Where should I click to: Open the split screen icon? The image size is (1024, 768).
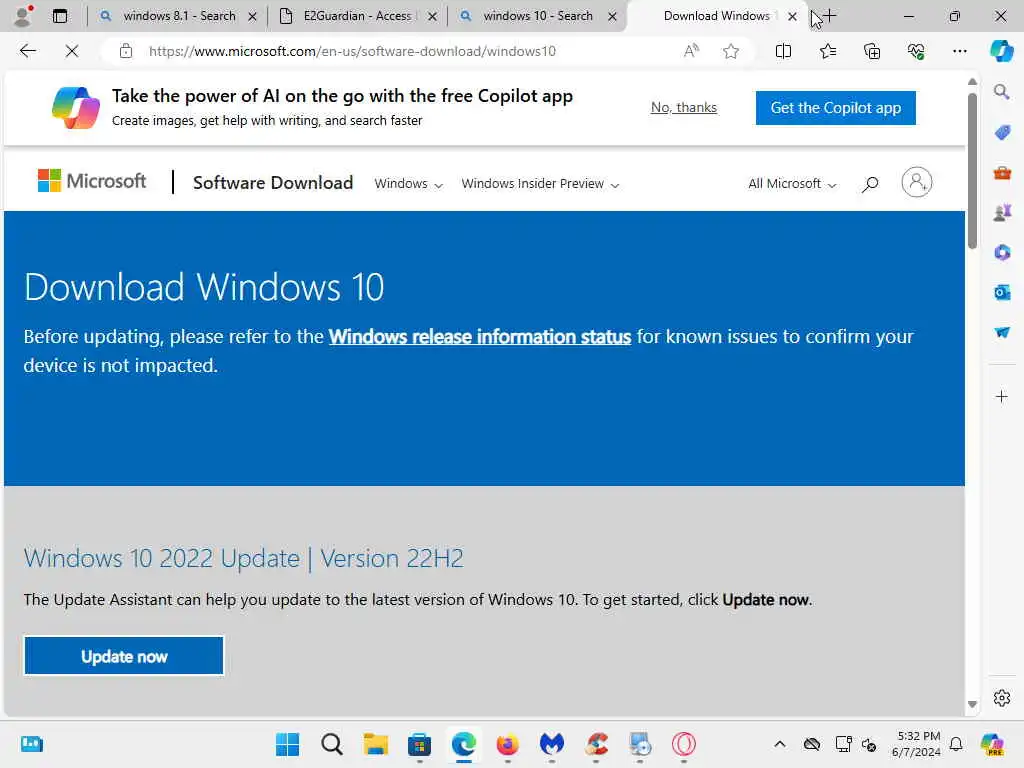point(783,51)
